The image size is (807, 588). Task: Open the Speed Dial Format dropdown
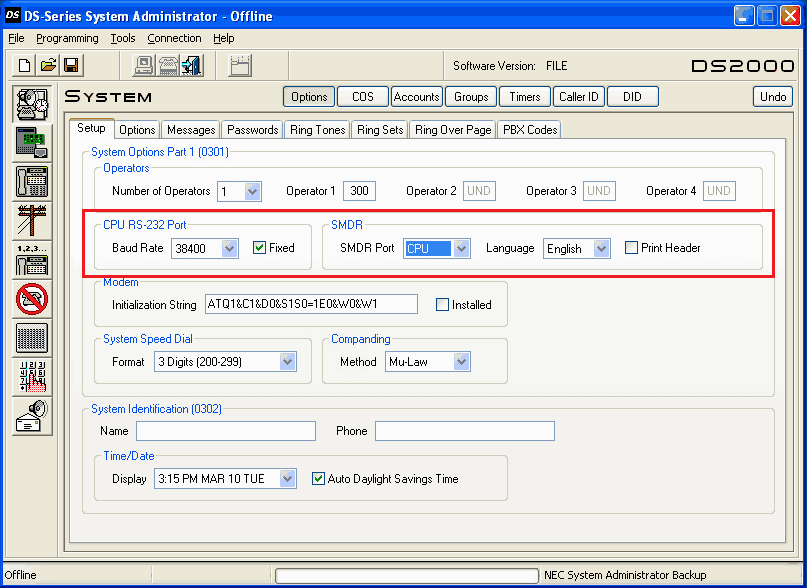(288, 362)
